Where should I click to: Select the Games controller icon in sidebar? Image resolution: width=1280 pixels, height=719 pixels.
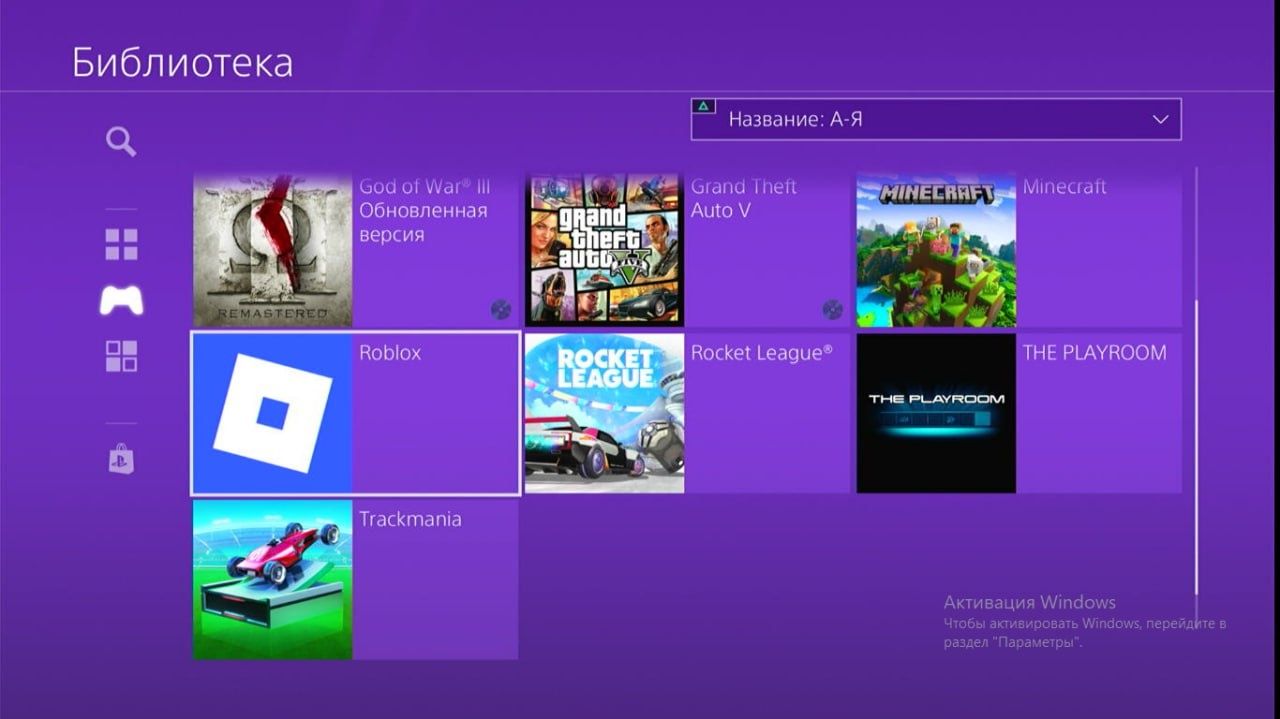(121, 300)
